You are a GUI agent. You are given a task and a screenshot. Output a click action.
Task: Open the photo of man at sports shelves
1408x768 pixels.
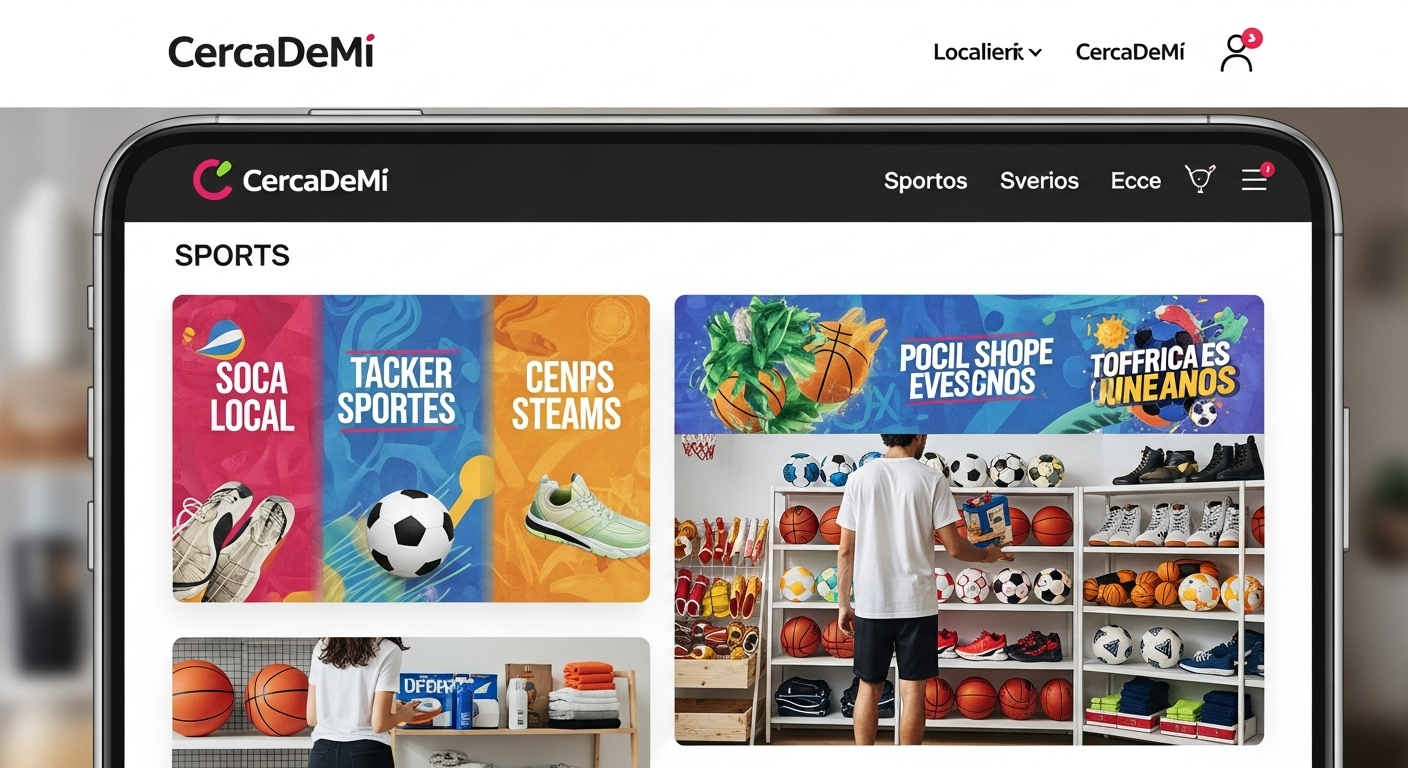click(x=969, y=590)
